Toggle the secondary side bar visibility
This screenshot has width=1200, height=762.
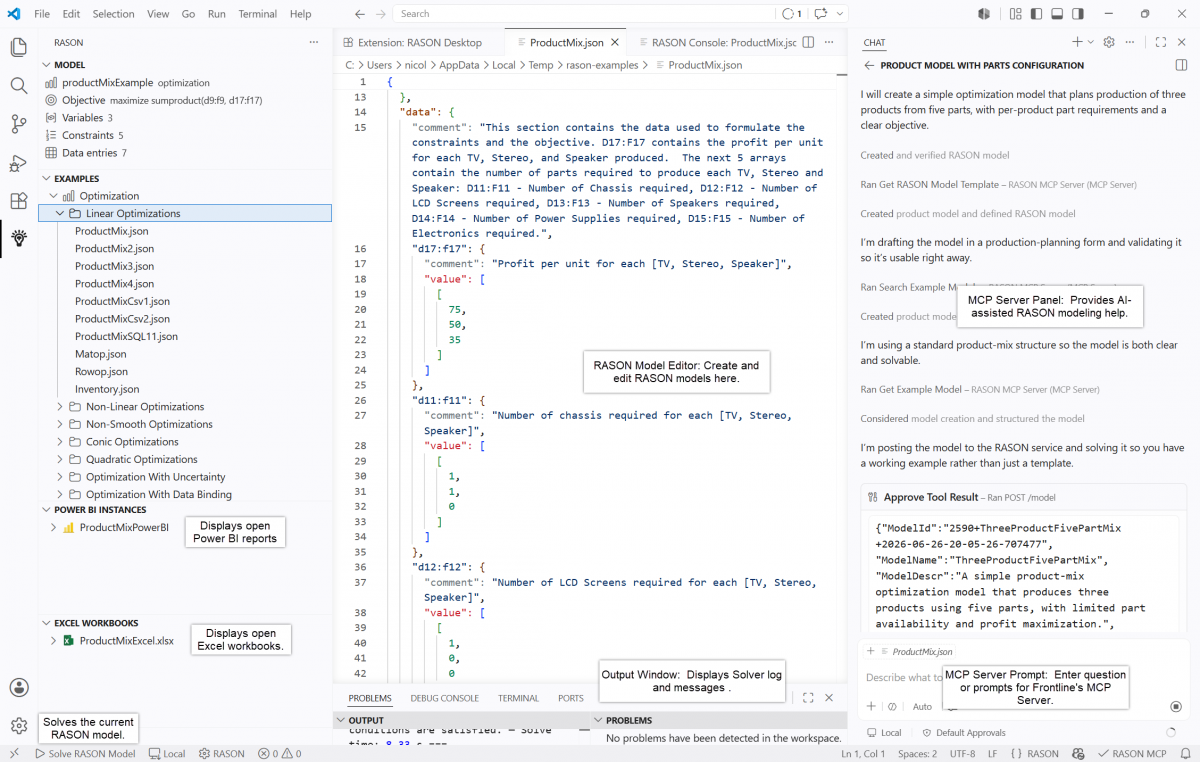point(1078,14)
